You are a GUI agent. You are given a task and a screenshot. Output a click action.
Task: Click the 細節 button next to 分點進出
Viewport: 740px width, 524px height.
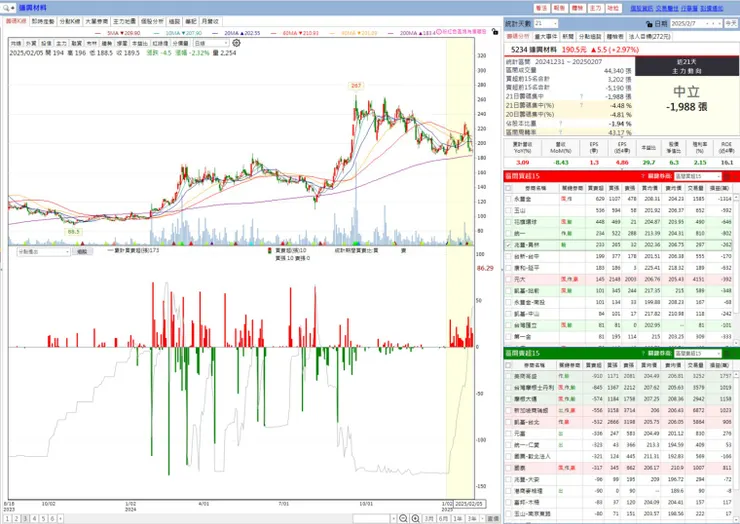pos(82,252)
